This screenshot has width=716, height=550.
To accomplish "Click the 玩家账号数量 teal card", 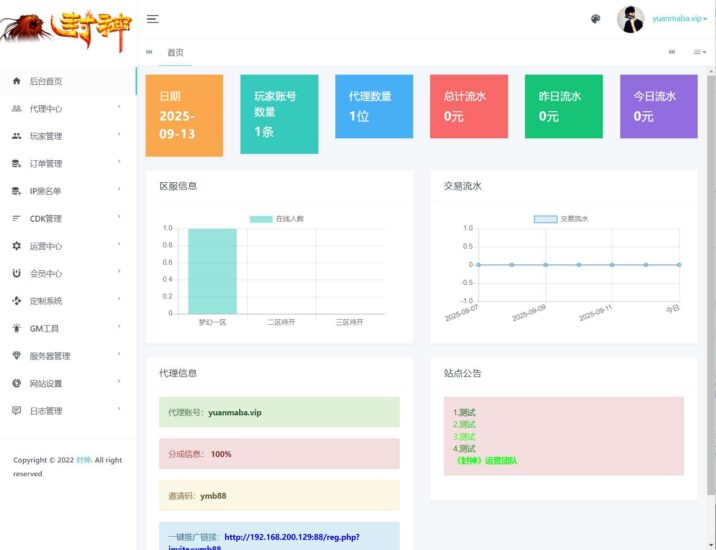I will pyautogui.click(x=279, y=114).
